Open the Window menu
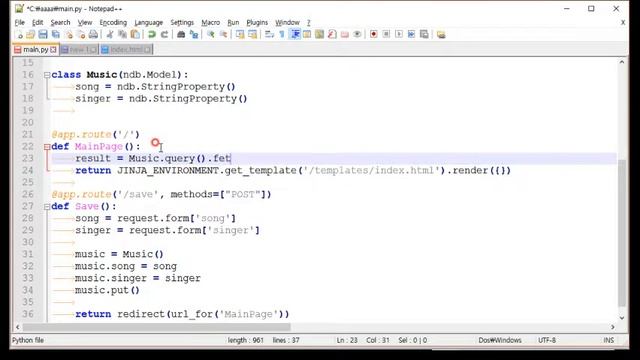The width and height of the screenshot is (640, 360). 287,22
